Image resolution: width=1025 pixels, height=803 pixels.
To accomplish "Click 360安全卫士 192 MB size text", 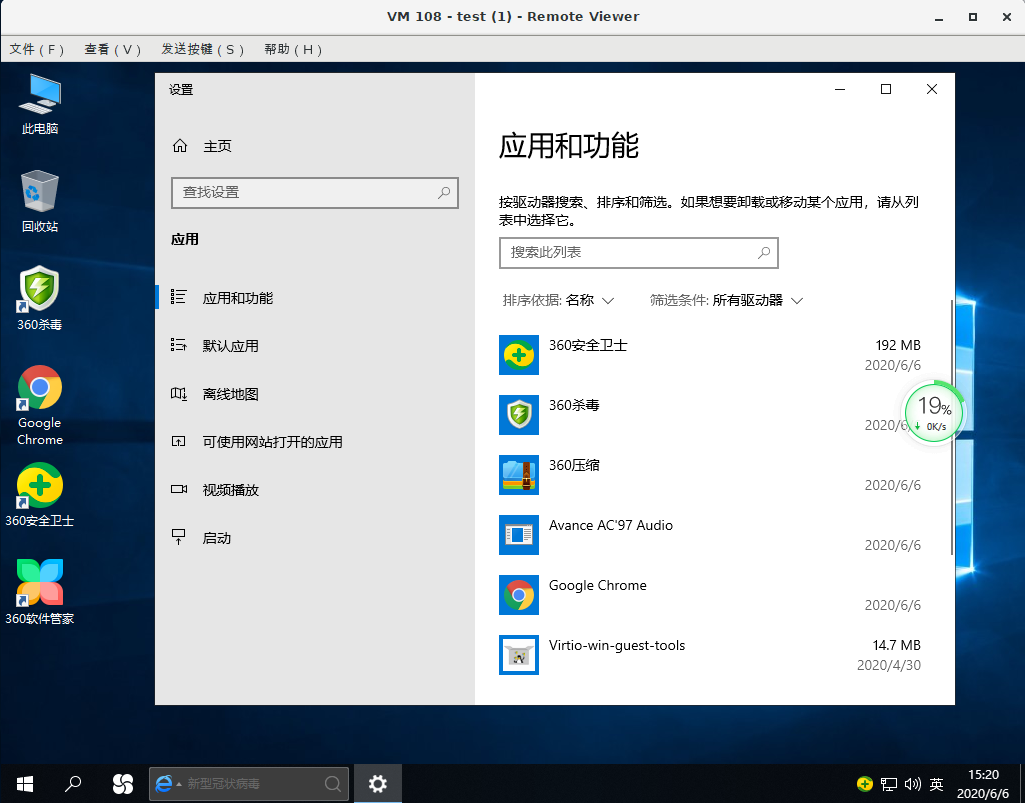I will 898,345.
